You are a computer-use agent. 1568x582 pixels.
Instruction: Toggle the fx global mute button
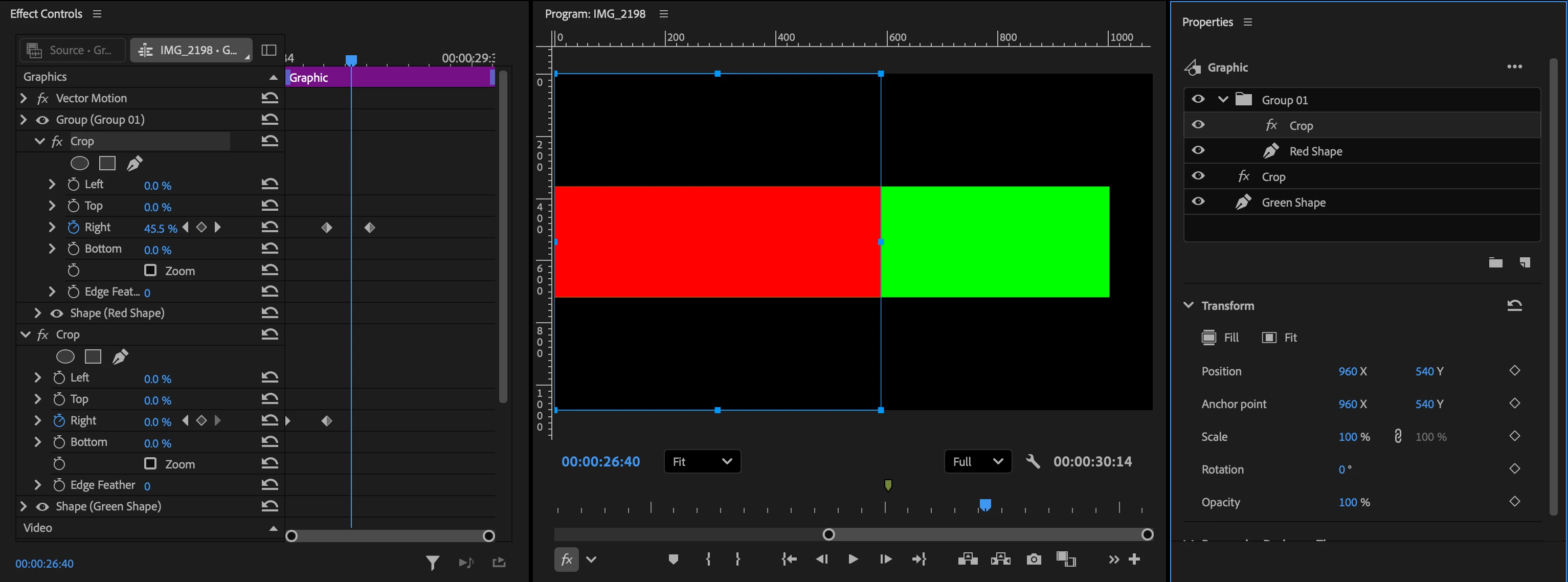pyautogui.click(x=566, y=559)
